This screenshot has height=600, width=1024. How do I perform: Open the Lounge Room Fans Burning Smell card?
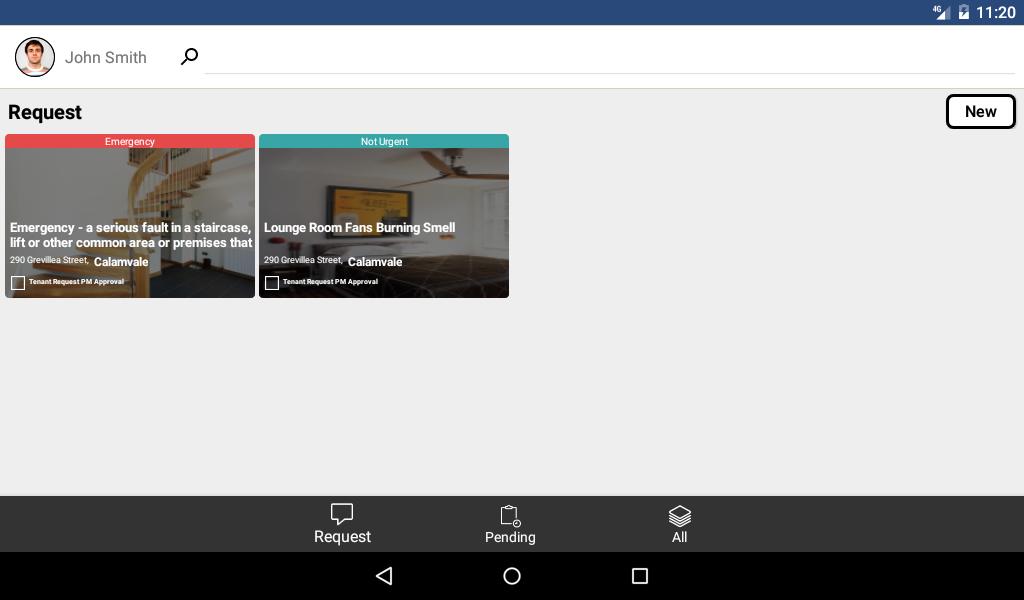point(384,216)
